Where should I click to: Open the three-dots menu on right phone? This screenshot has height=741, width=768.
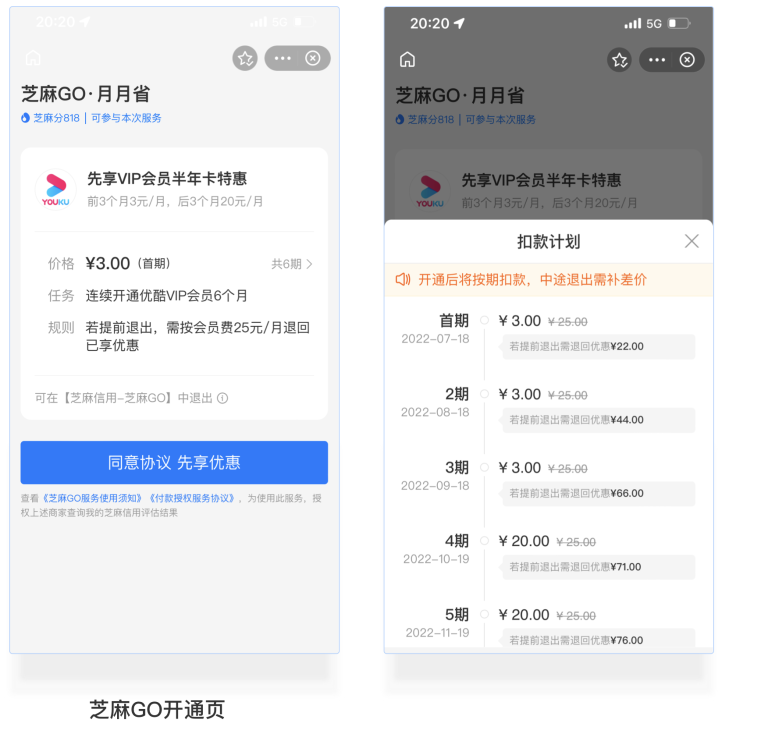(x=657, y=60)
